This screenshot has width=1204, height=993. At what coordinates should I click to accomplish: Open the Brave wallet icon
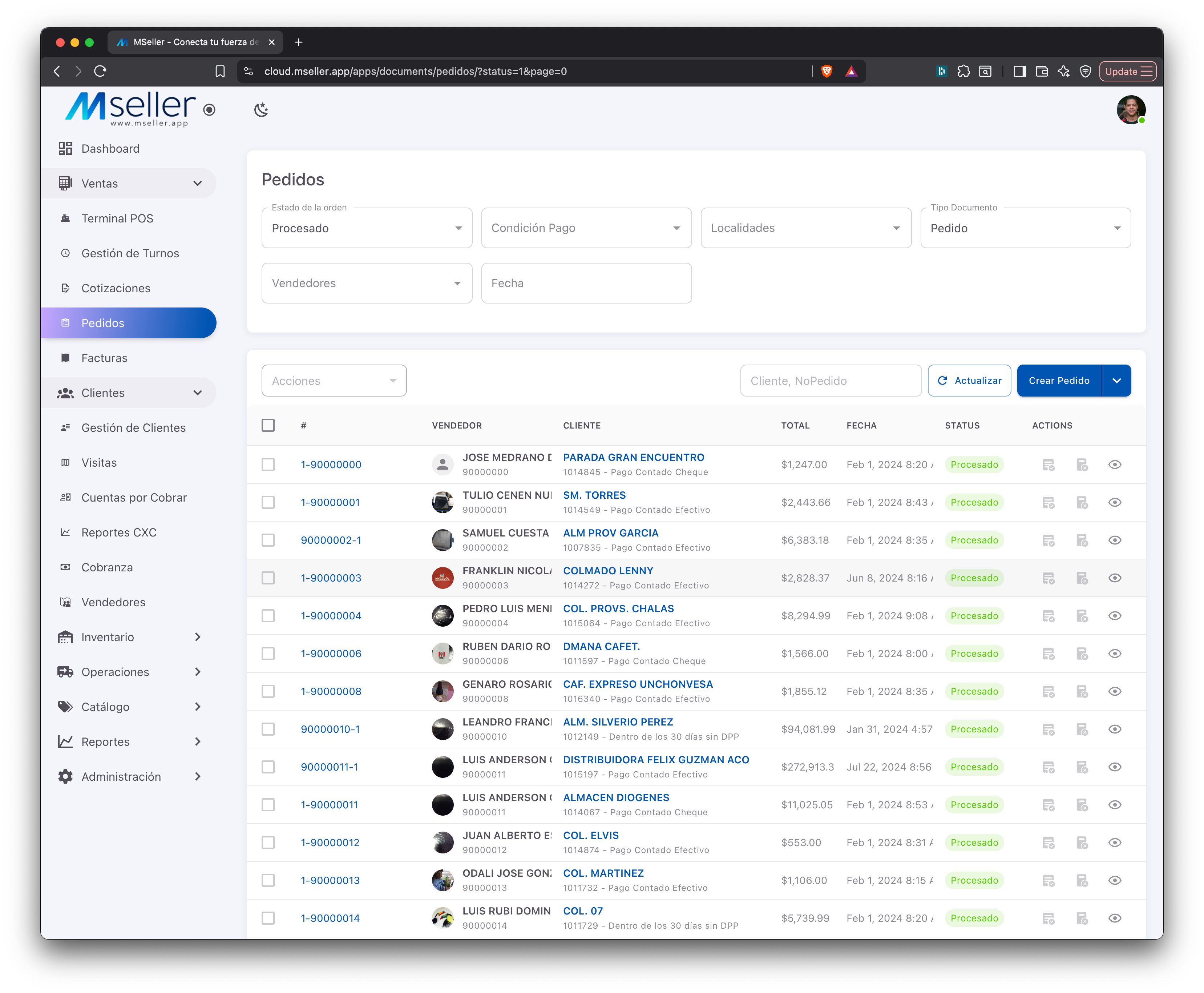[x=1042, y=71]
